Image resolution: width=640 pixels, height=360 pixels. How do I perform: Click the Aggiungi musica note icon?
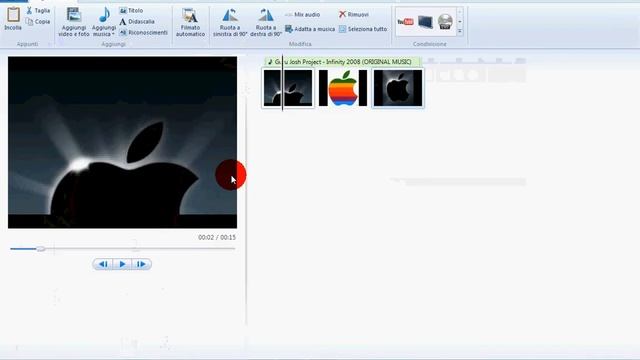coord(104,15)
